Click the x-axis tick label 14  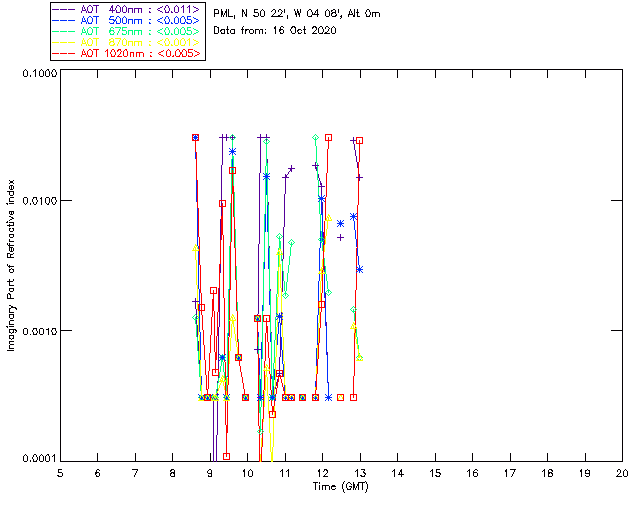(398, 473)
